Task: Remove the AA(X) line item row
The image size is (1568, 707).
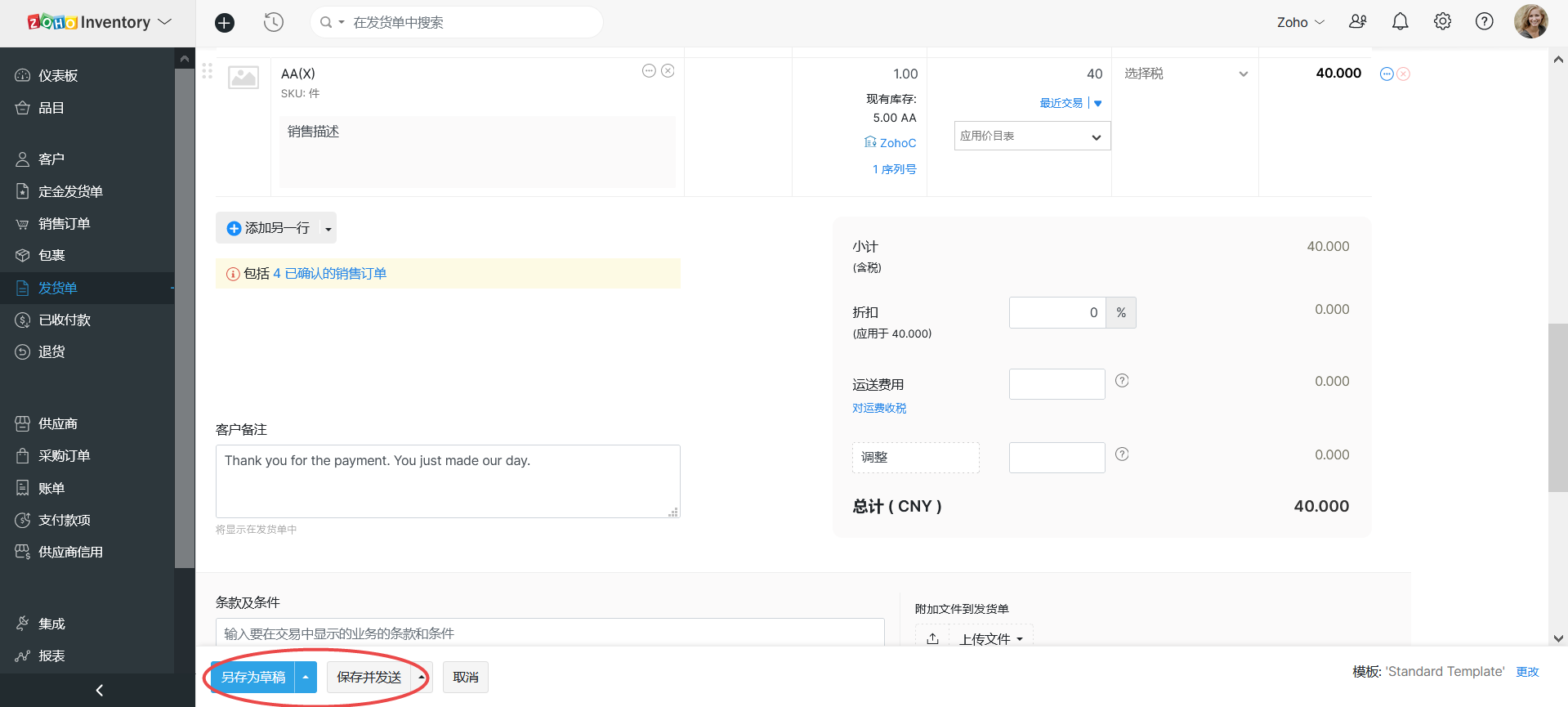Action: (x=1404, y=74)
